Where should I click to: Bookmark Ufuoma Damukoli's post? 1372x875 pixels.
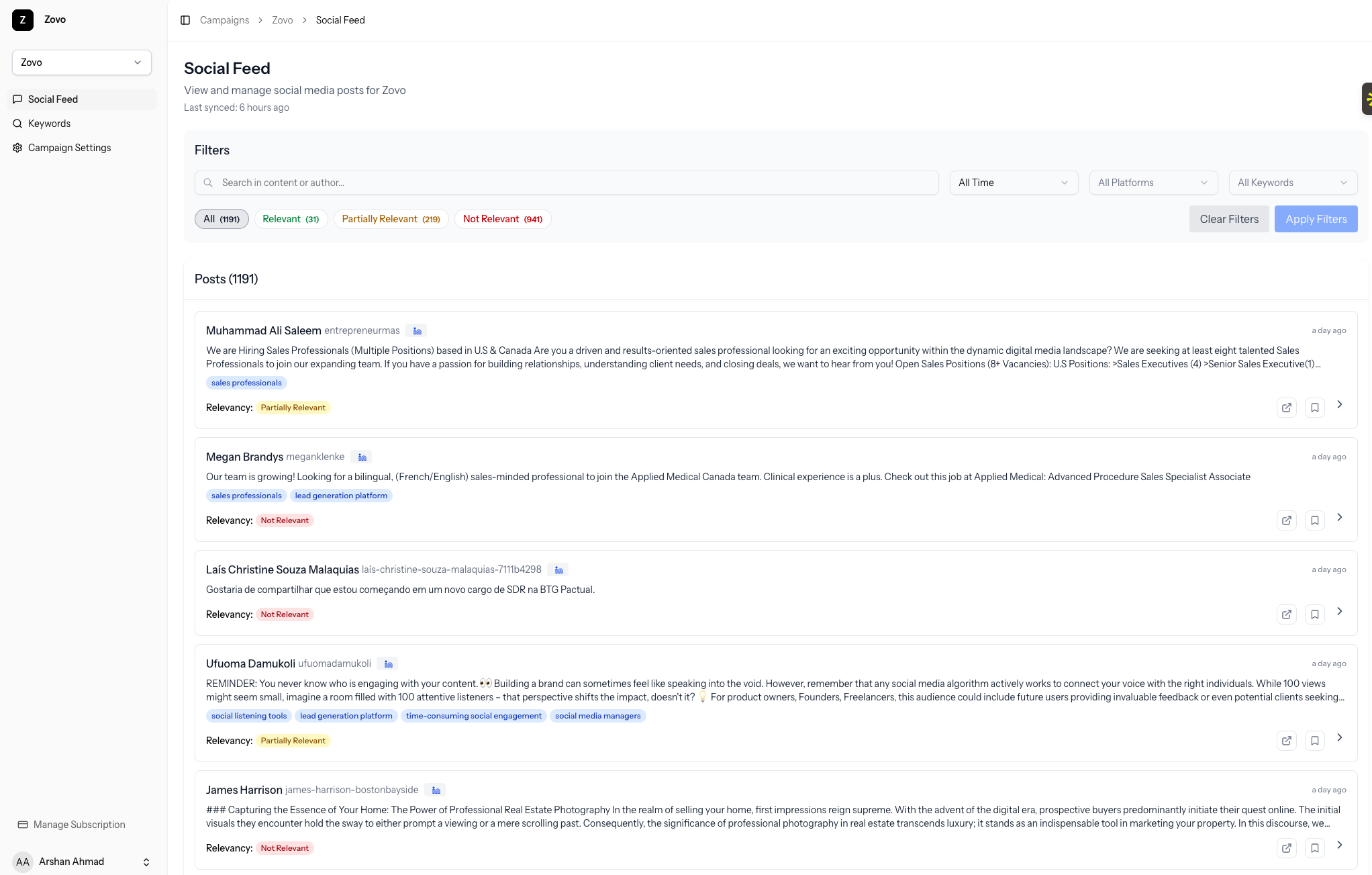[1314, 741]
